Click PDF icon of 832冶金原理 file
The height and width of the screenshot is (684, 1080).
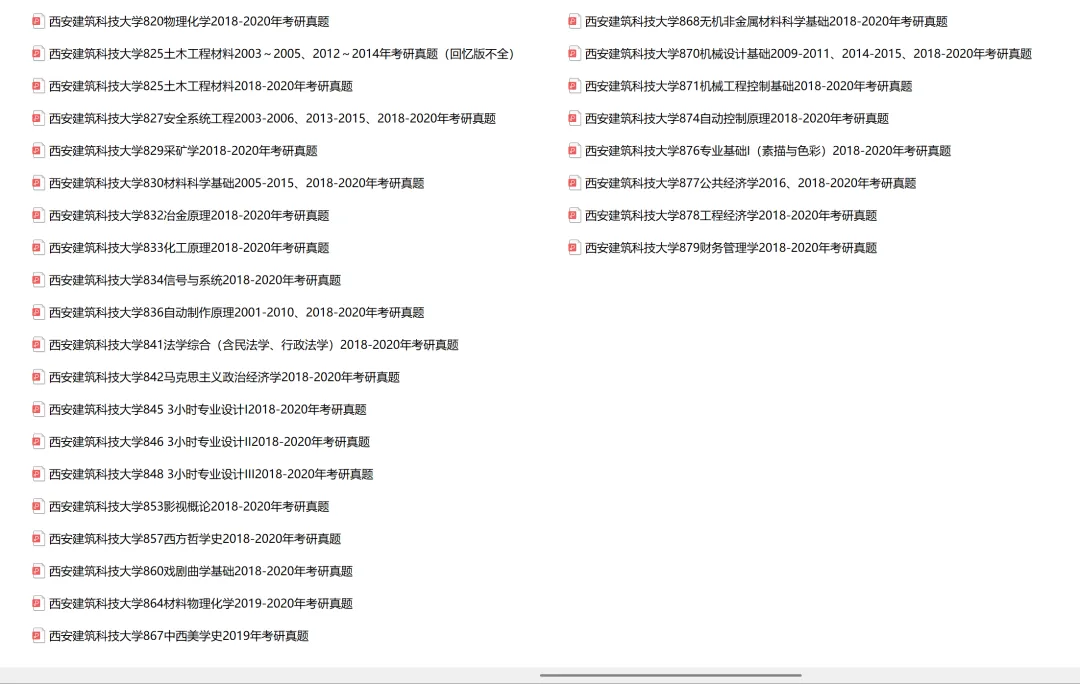(37, 216)
